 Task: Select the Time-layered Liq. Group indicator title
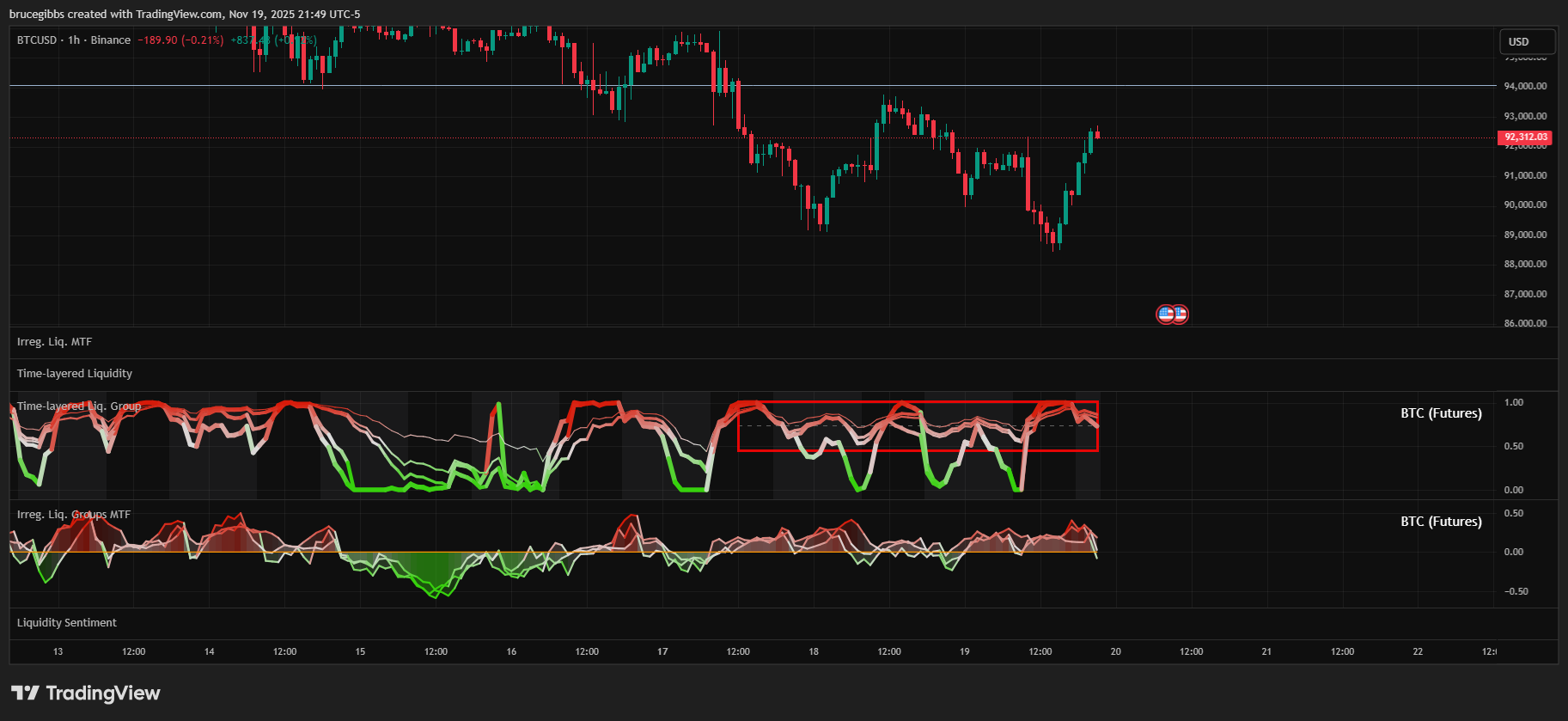pos(79,406)
